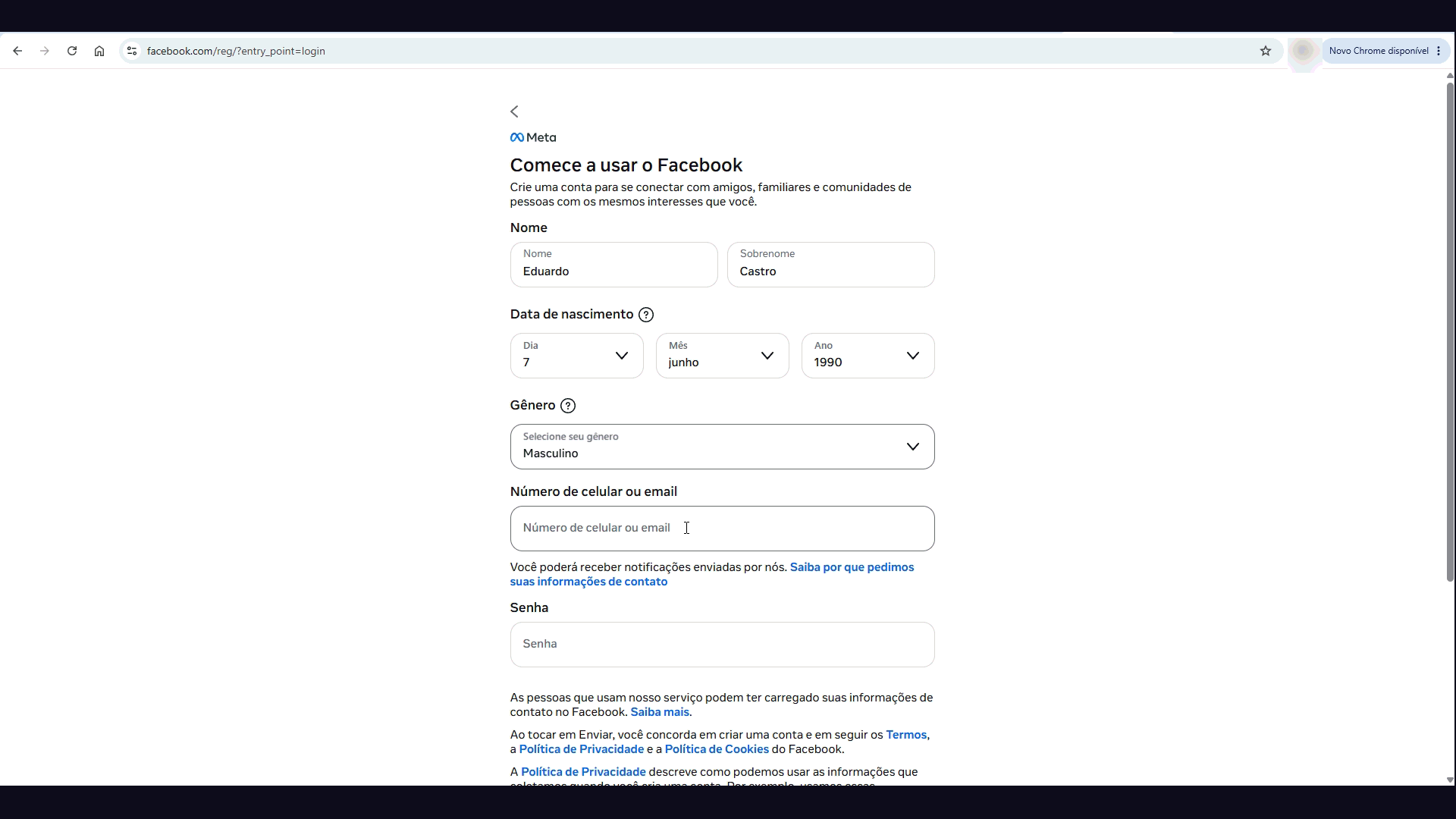Show help for Gênero
The image size is (1456, 819).
click(568, 406)
